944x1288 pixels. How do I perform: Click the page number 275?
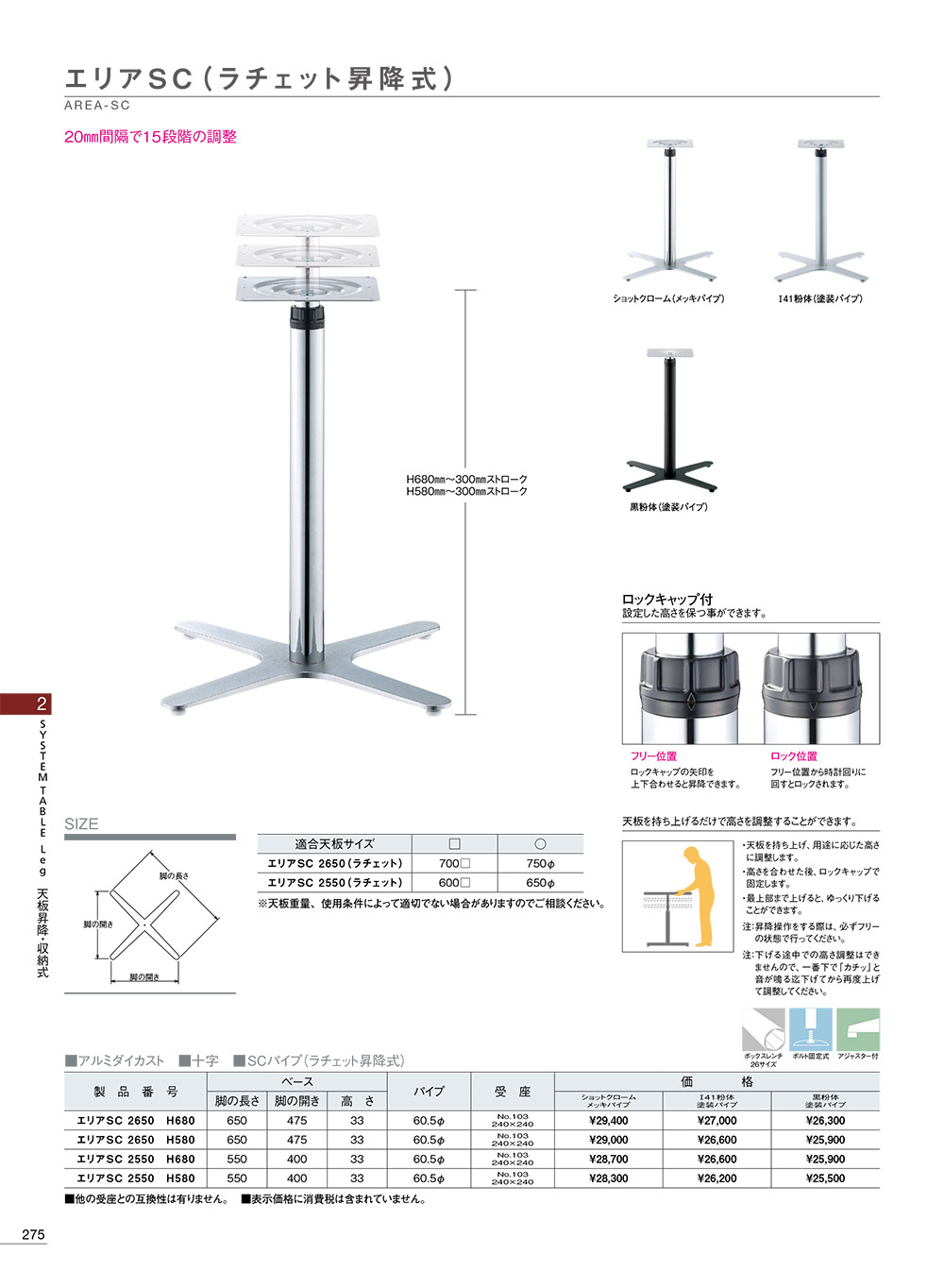click(33, 1234)
